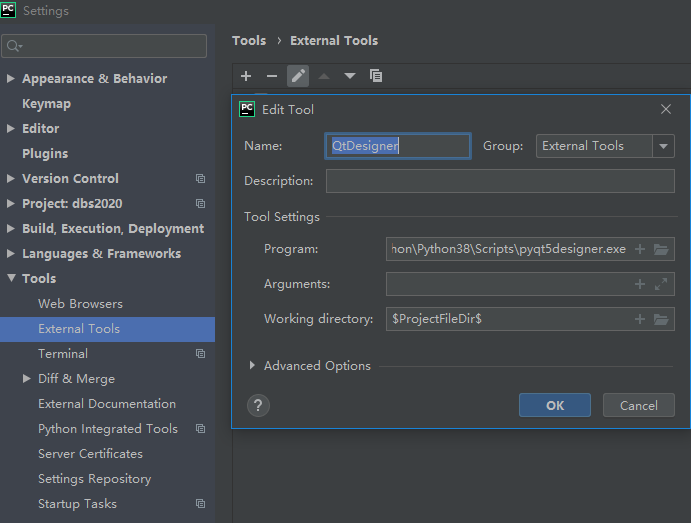Expand Project: dbs2020 settings node
Screen dimensions: 691x523
pos(11,204)
